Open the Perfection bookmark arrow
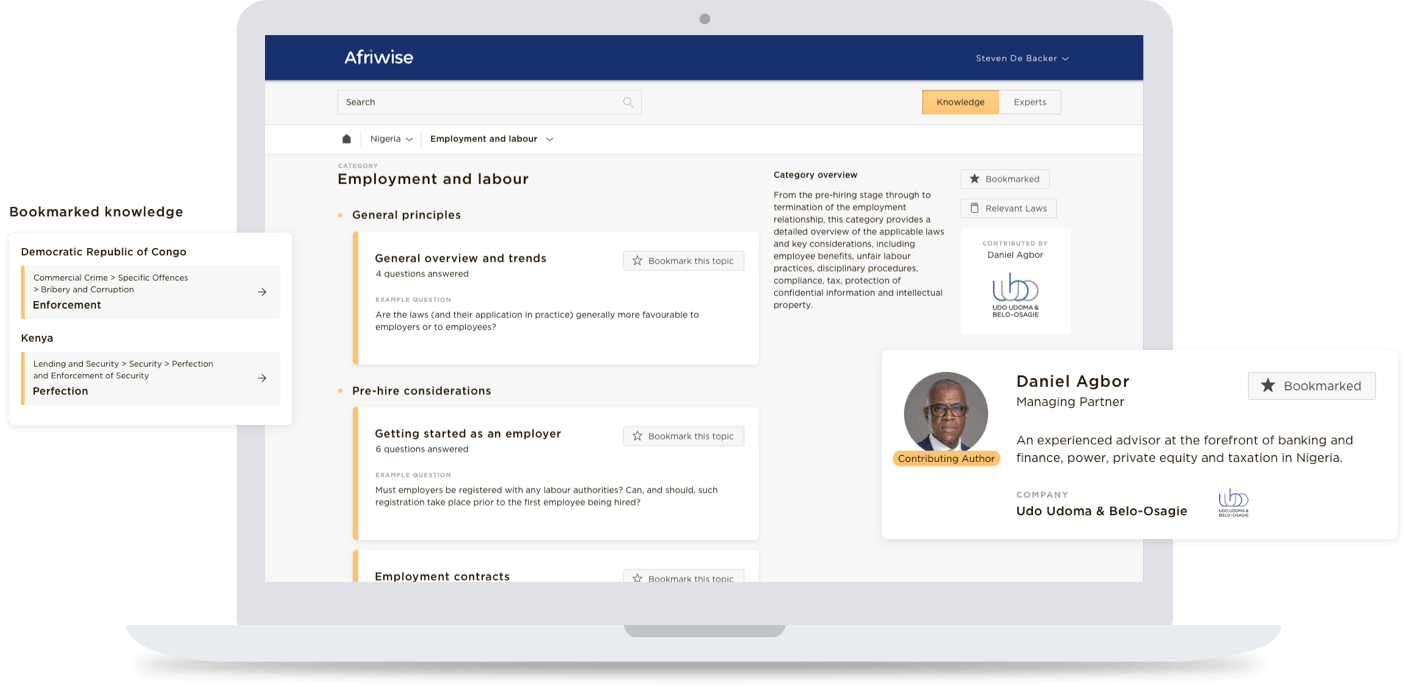1407x688 pixels. click(262, 378)
